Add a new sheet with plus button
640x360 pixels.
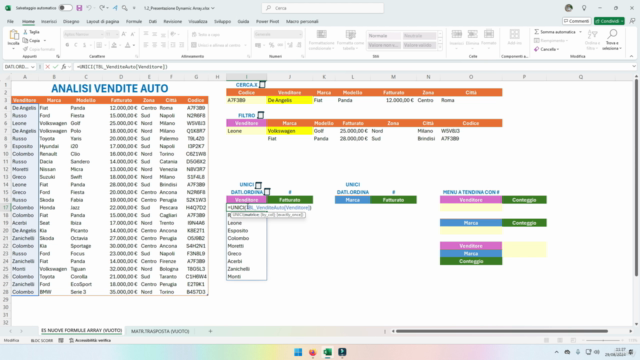[x=210, y=331]
